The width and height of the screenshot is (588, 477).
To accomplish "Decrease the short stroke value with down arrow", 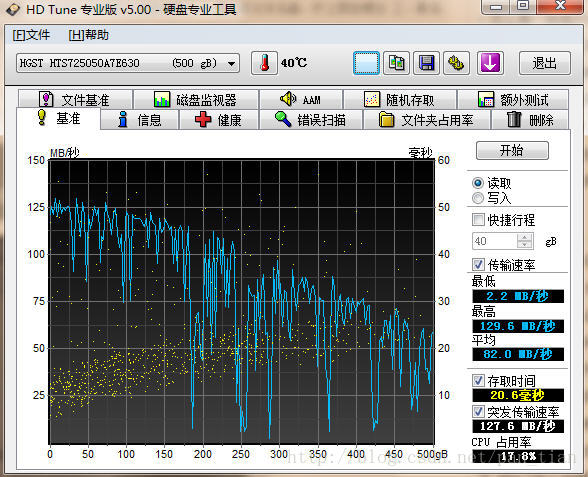I will click(525, 245).
